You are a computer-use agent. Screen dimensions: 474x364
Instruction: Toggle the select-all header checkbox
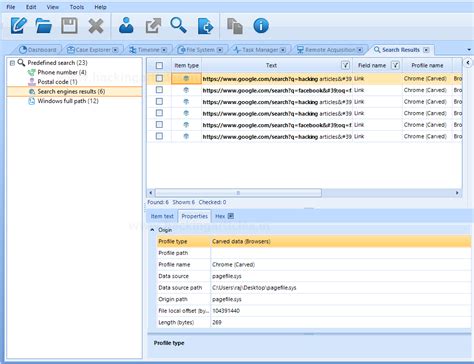159,66
